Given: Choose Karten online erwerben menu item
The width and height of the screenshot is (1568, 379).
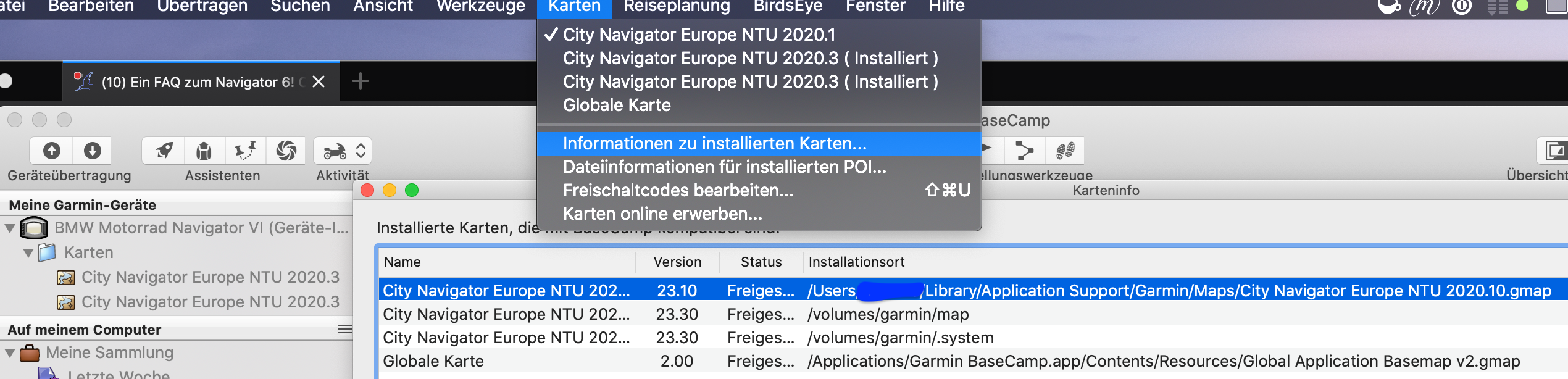Looking at the screenshot, I should tap(759, 214).
